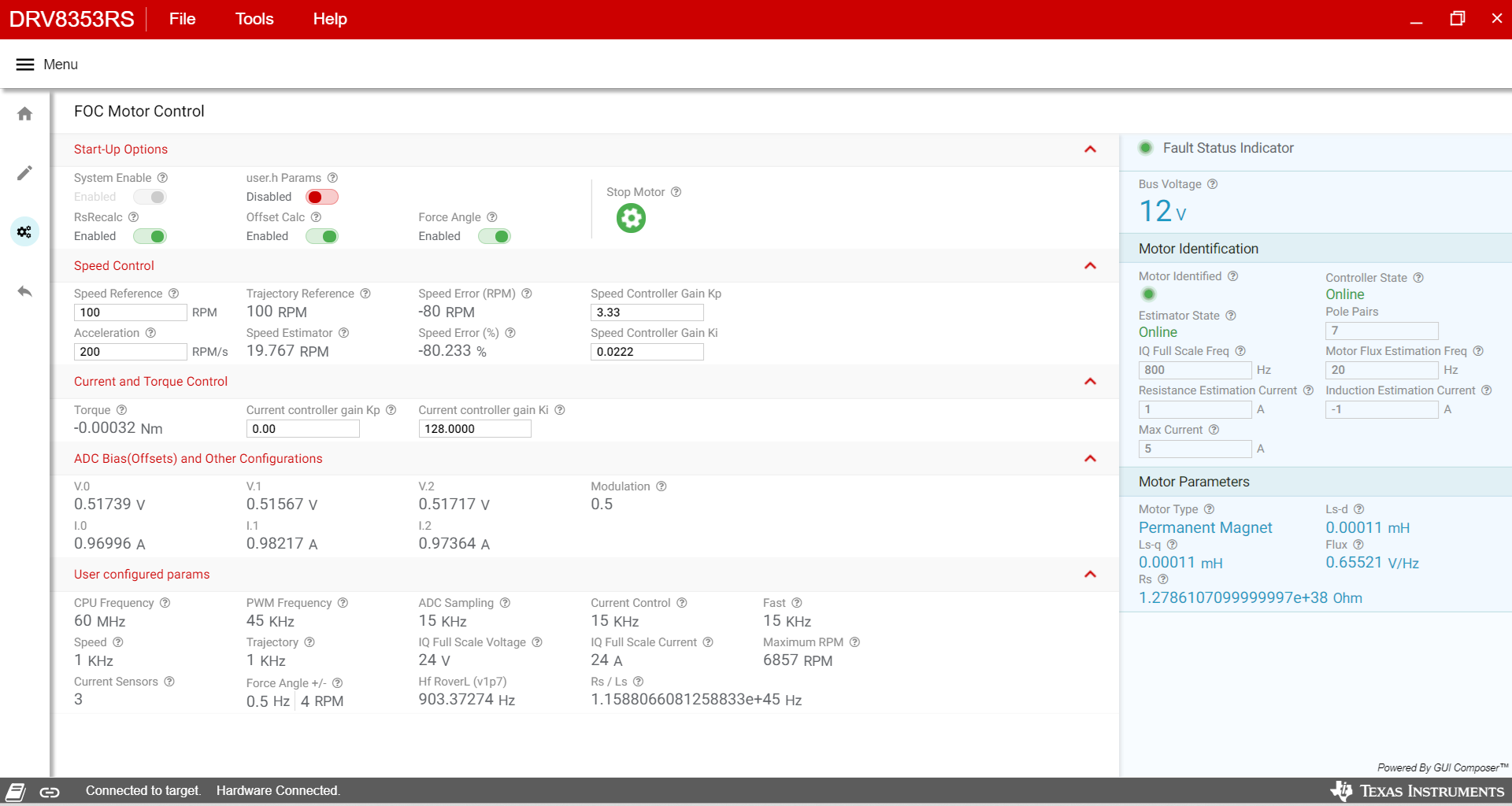The width and height of the screenshot is (1512, 806).
Task: Disable the RsRecalc switch
Action: pyautogui.click(x=150, y=236)
